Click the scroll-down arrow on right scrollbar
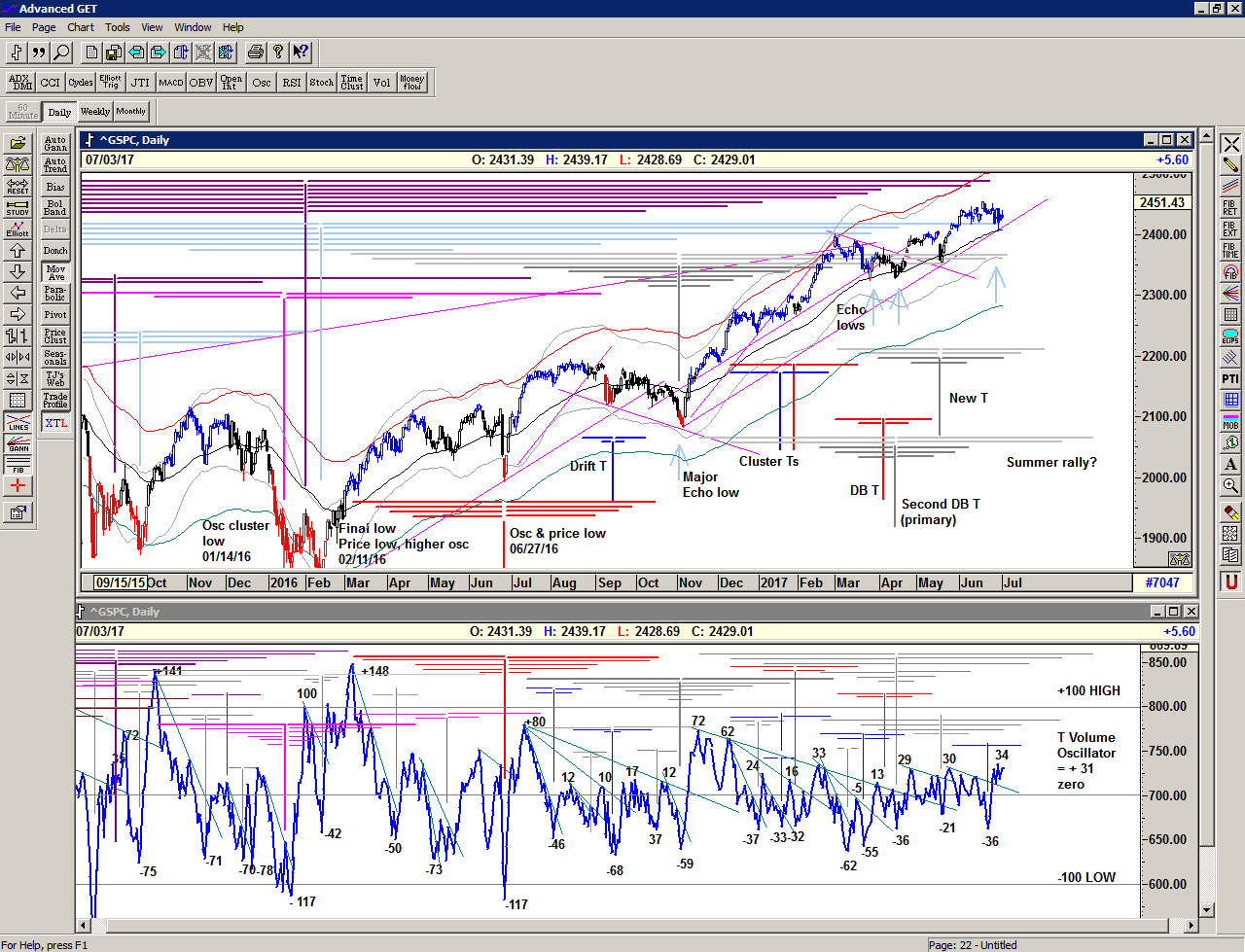The image size is (1245, 952). tap(1207, 910)
